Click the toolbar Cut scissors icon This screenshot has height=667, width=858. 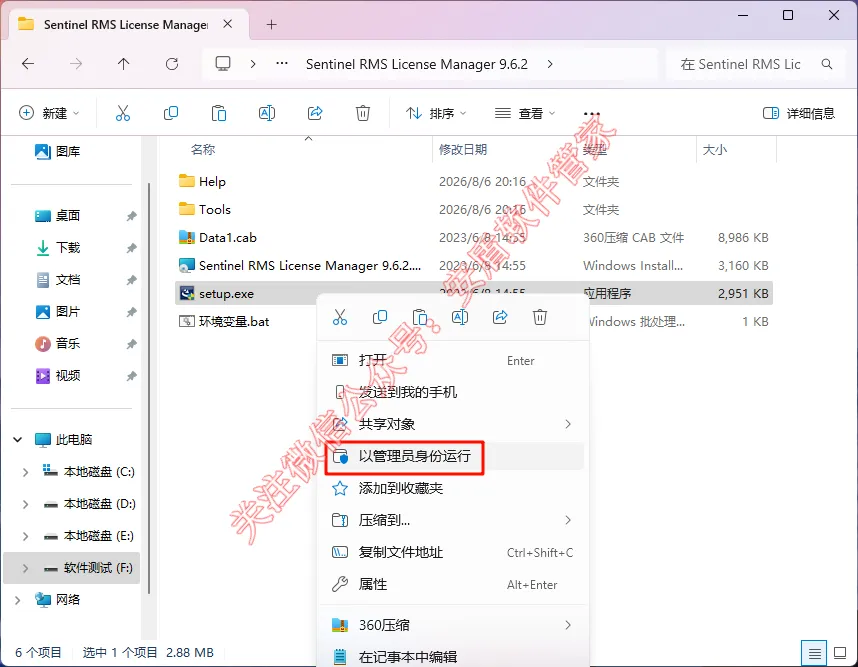click(x=123, y=113)
